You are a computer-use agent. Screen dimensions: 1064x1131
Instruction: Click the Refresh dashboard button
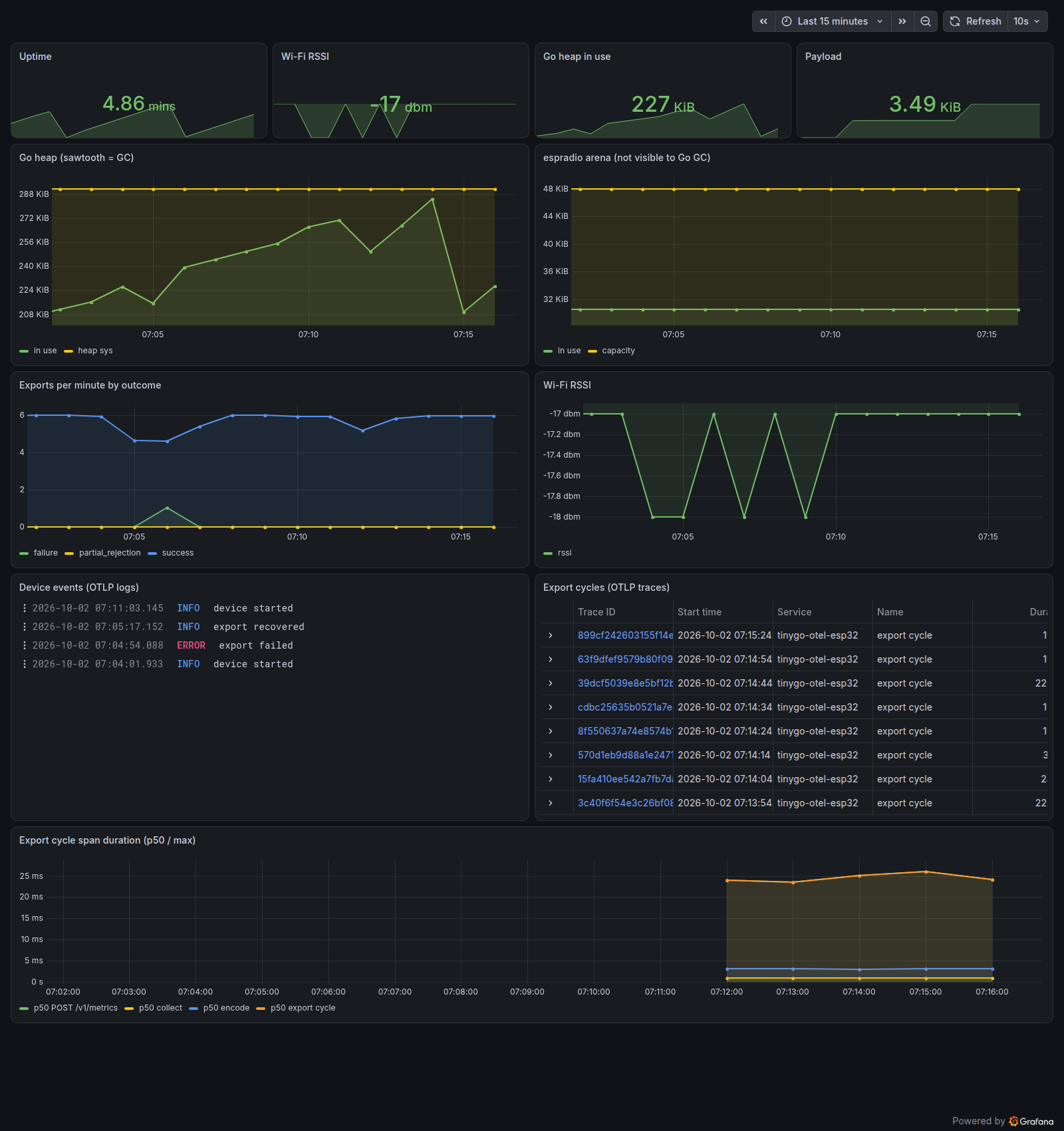976,21
